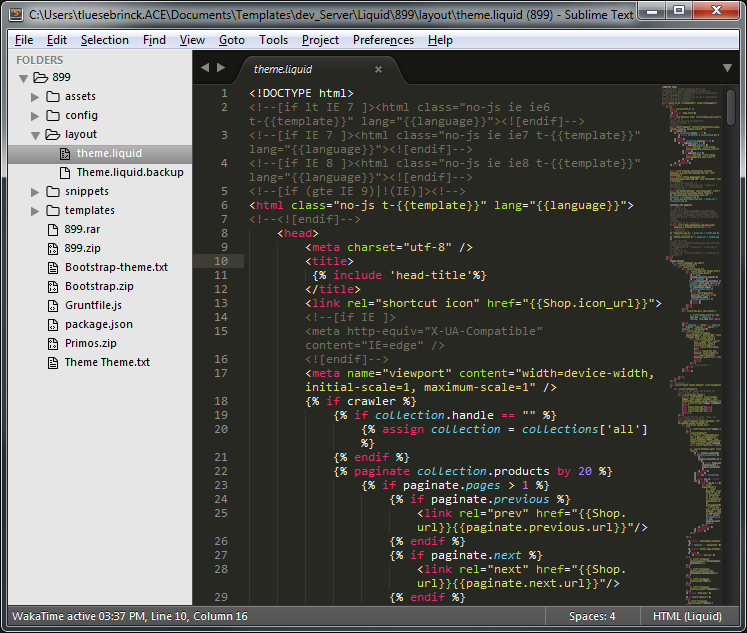Expand the snippets folder
The height and width of the screenshot is (633, 747).
pos(36,192)
